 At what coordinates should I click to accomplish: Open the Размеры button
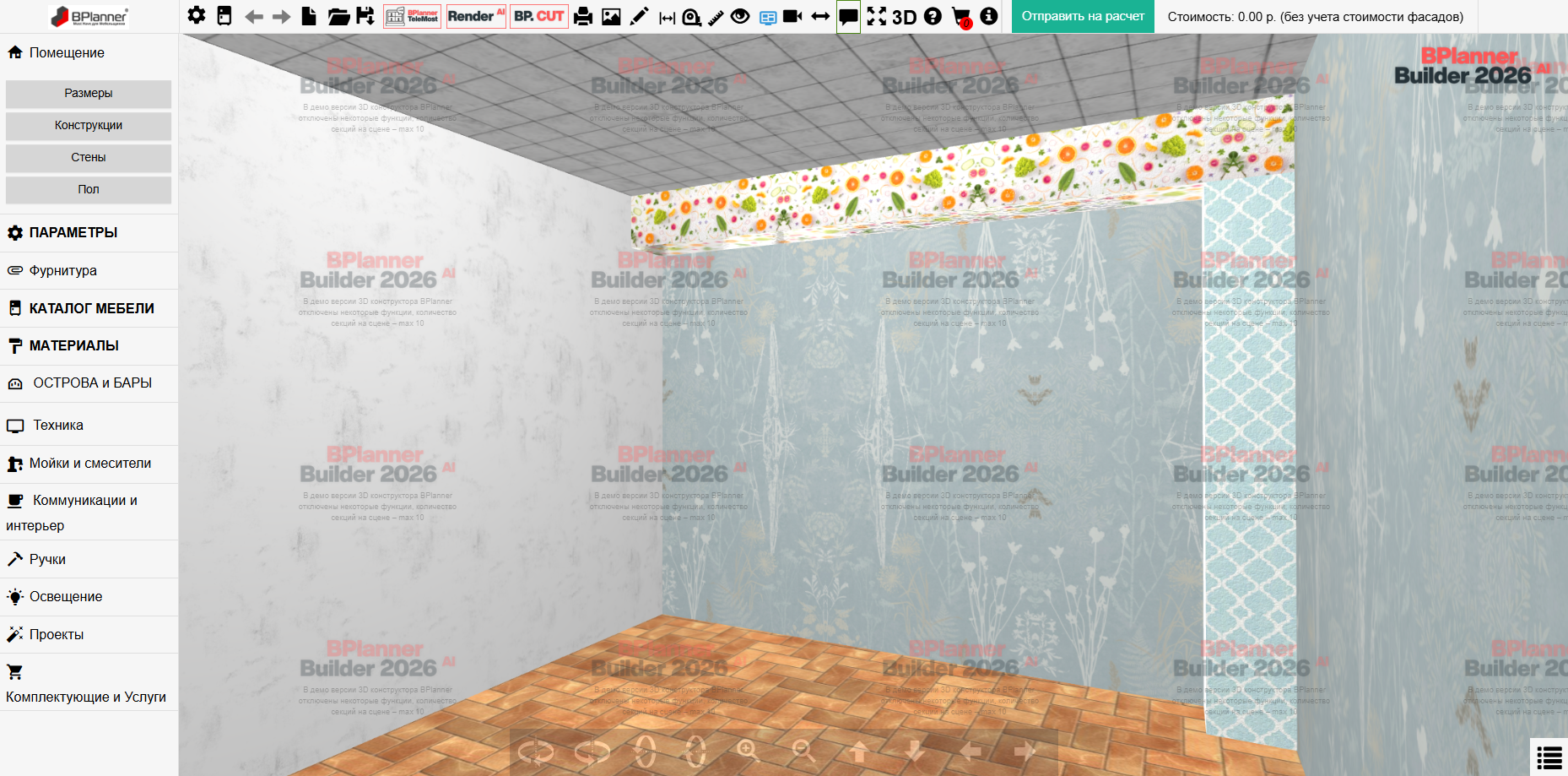coord(89,93)
